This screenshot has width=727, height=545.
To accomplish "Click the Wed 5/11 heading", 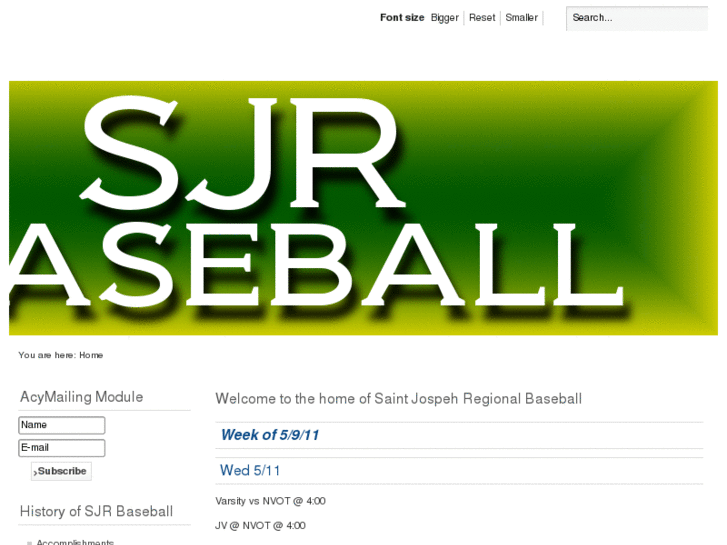I will point(250,470).
